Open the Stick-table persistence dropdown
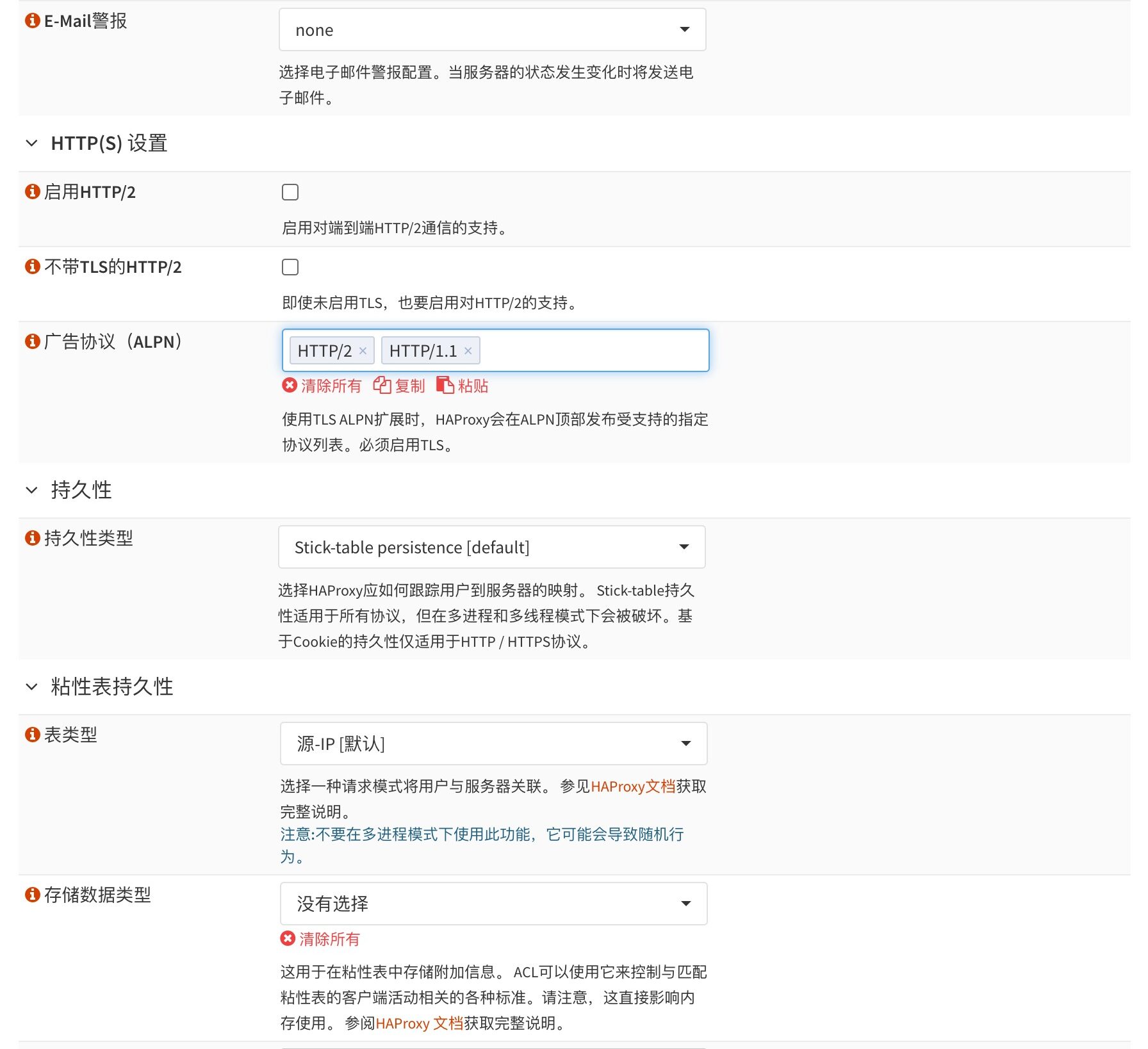The image size is (1148, 1049). pyautogui.click(x=491, y=547)
